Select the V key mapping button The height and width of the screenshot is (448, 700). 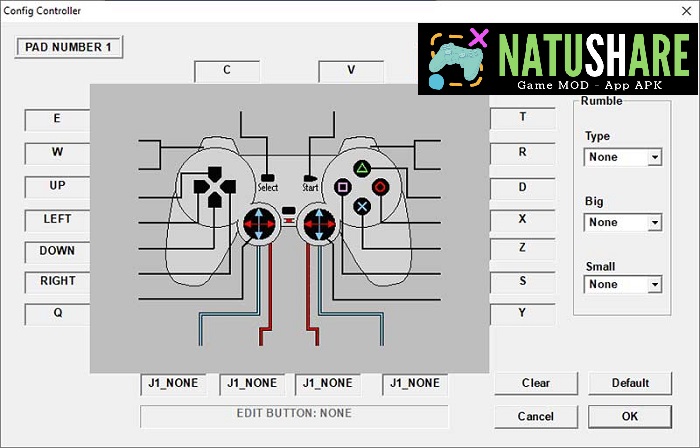(x=351, y=71)
